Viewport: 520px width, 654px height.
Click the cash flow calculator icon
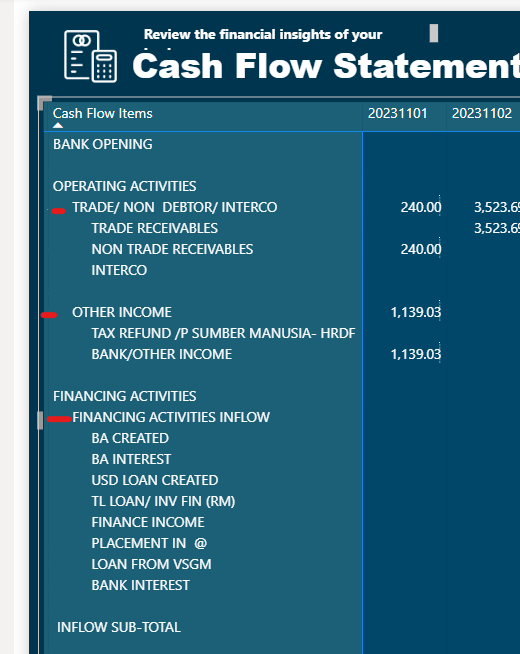90,56
